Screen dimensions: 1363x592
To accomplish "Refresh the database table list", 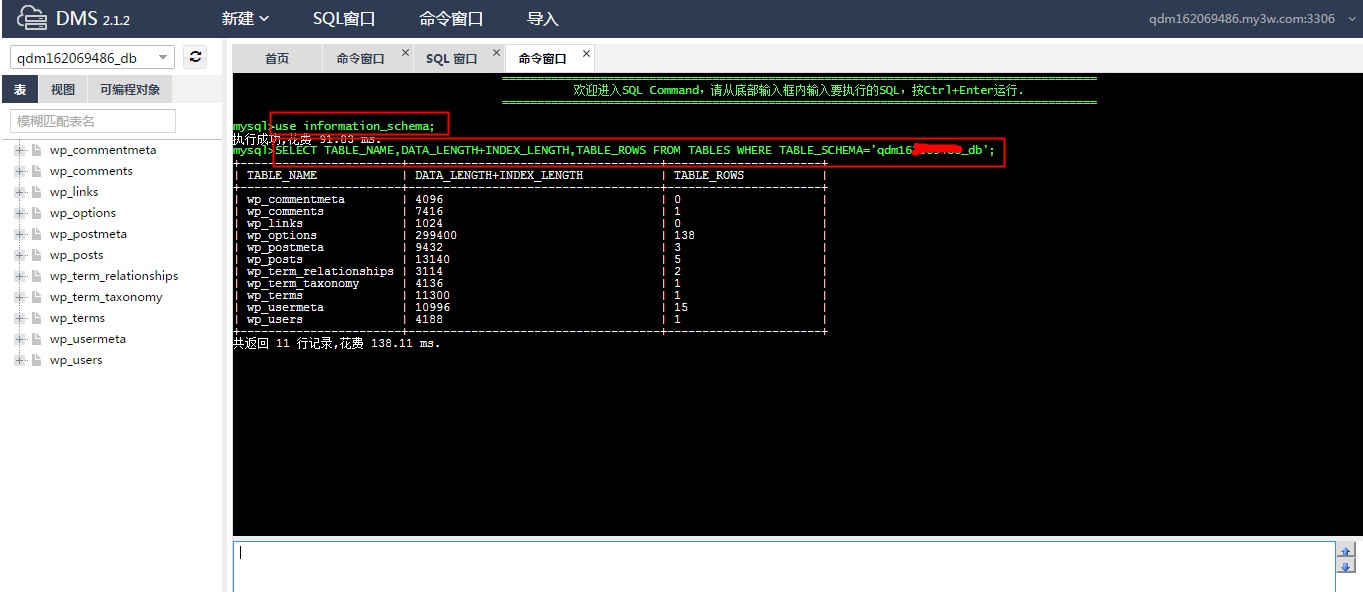I will (x=196, y=57).
